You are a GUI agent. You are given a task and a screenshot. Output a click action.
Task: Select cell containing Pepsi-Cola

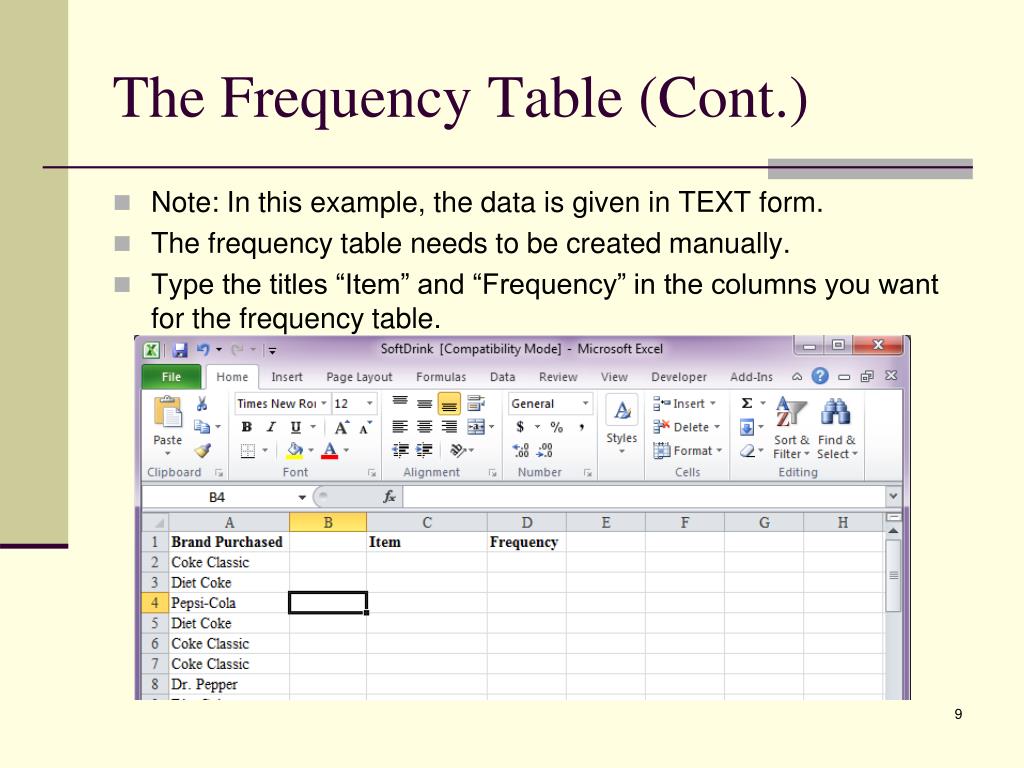(229, 603)
